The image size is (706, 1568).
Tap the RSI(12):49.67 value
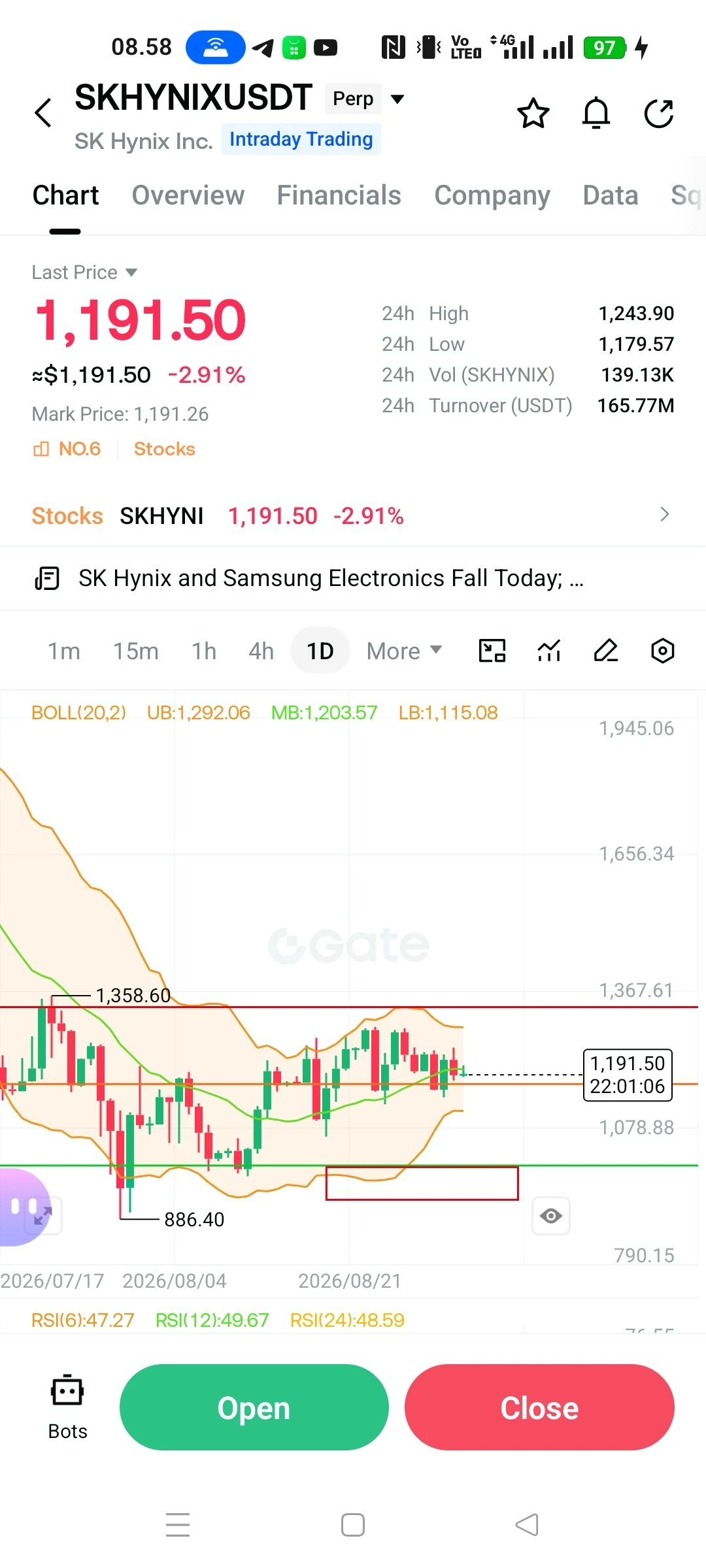pyautogui.click(x=212, y=1320)
